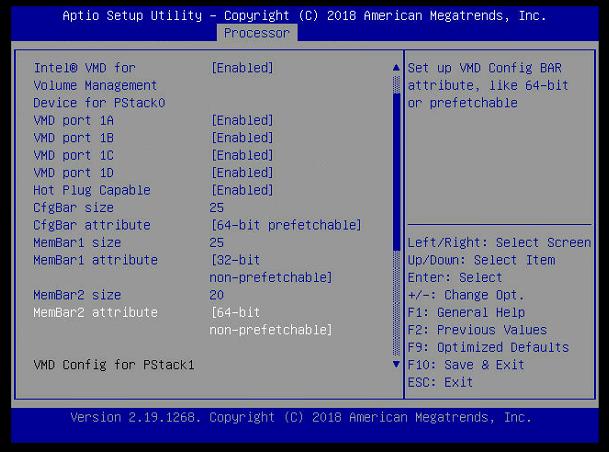Click the Left/Right: Select Screen hint
Screen dimensions: 609x452
pyautogui.click(x=499, y=243)
